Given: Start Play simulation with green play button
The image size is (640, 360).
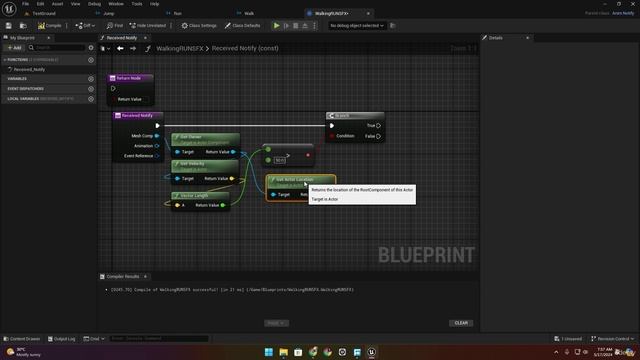Looking at the screenshot, I should click(276, 26).
